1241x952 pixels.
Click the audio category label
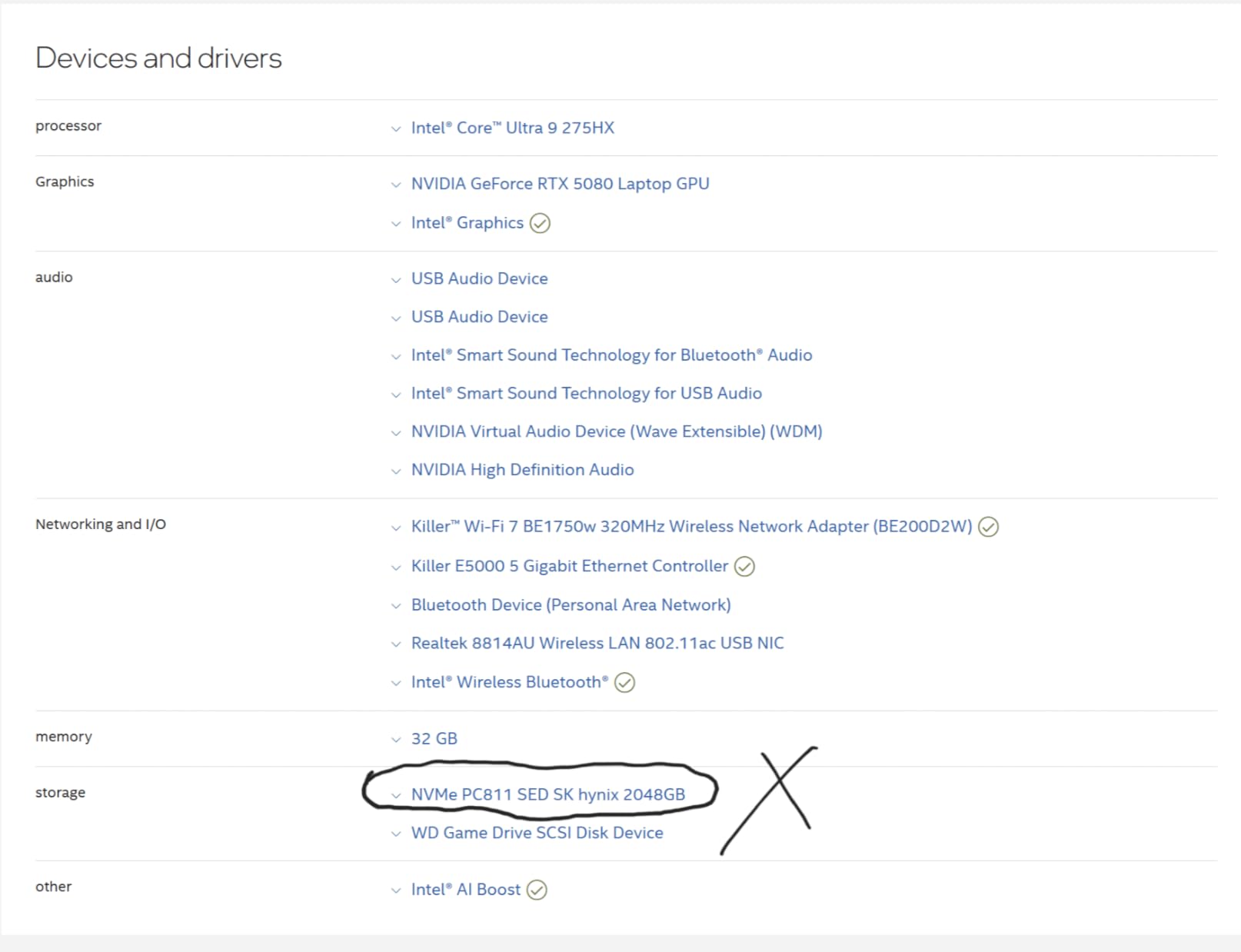54,278
